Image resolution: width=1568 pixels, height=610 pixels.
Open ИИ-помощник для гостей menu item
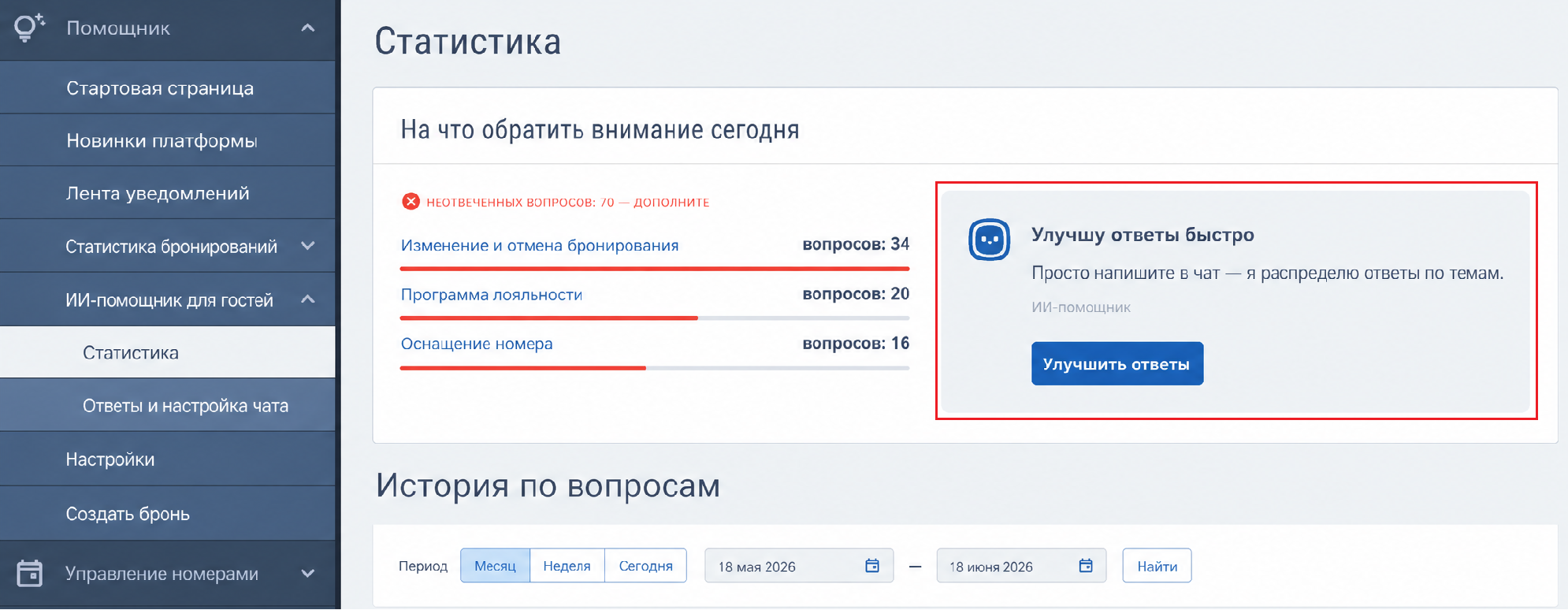[169, 300]
